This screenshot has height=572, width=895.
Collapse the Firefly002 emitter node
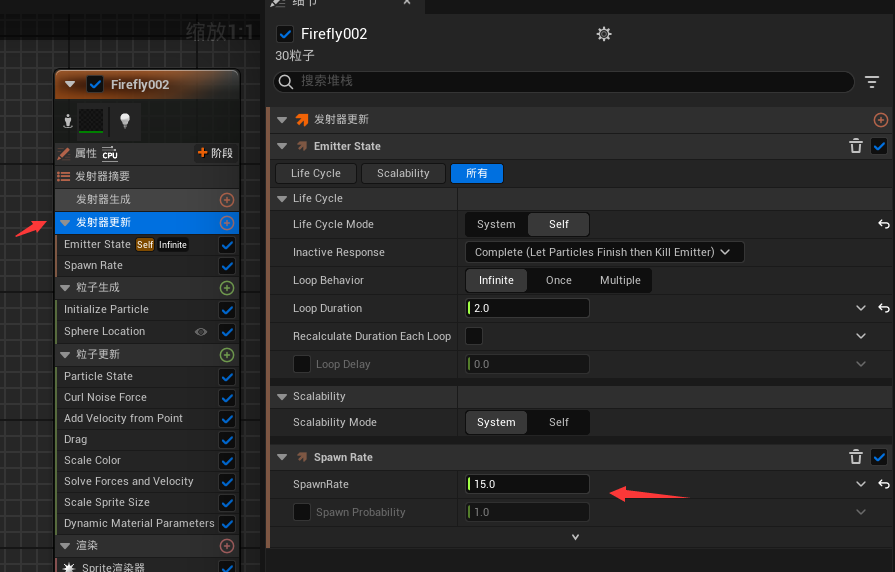click(70, 84)
